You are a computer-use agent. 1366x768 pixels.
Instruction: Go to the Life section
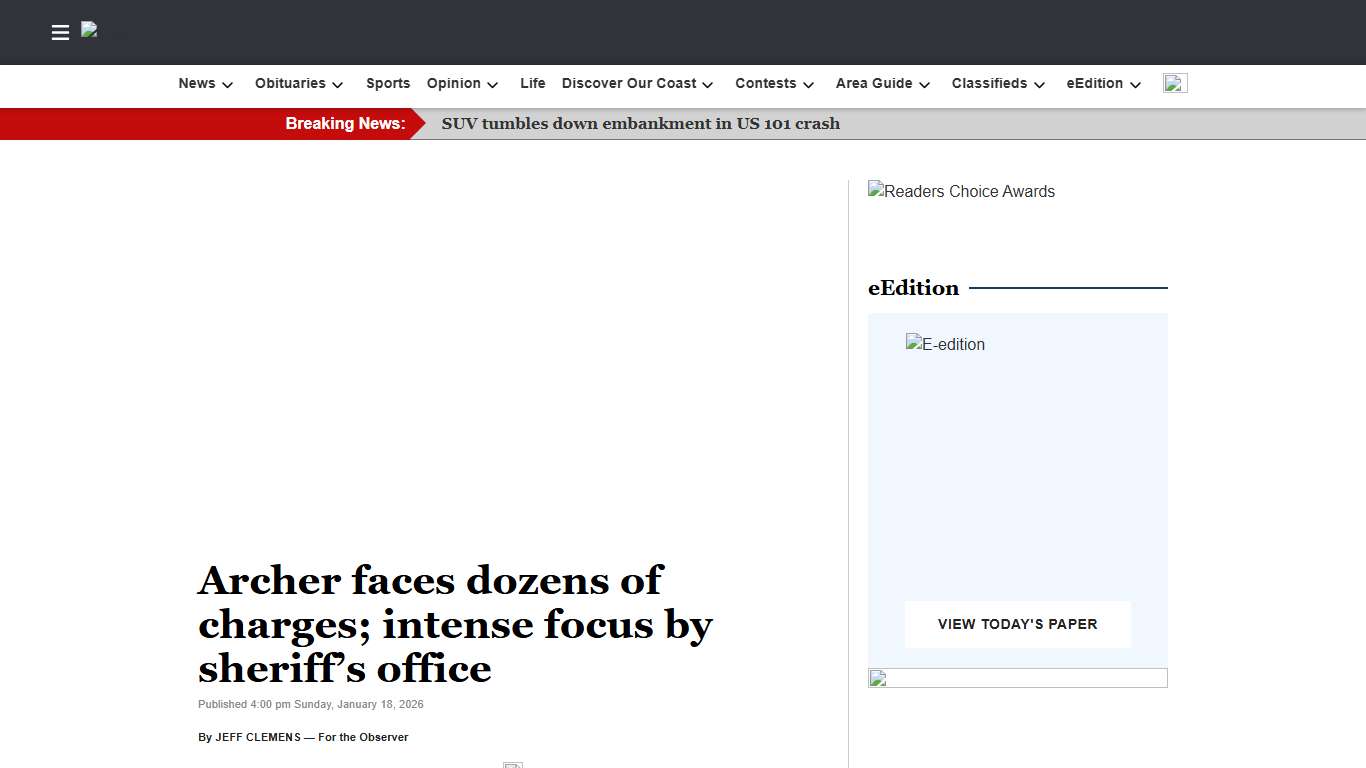pos(532,84)
